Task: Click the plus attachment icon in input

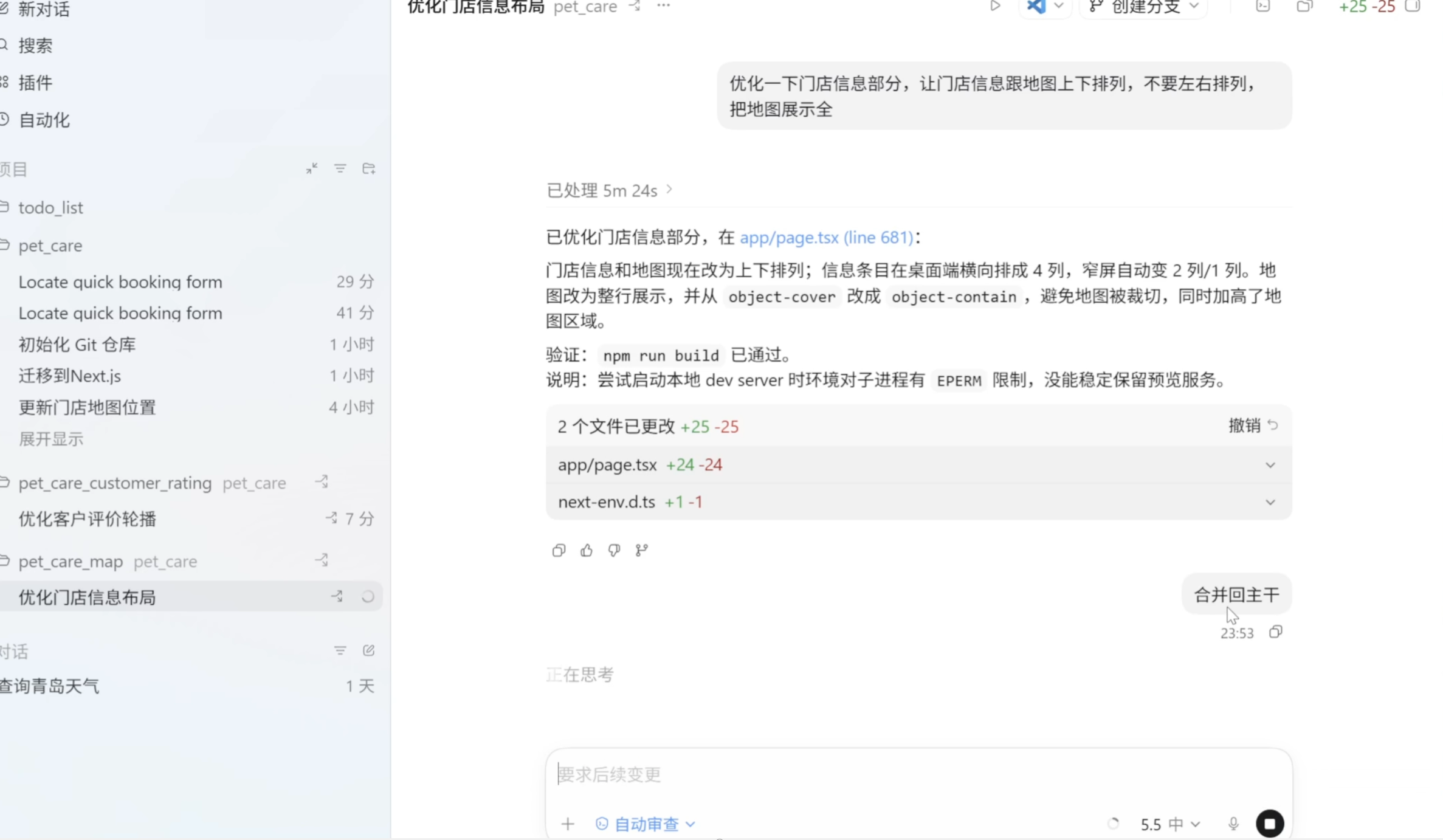Action: (x=568, y=824)
